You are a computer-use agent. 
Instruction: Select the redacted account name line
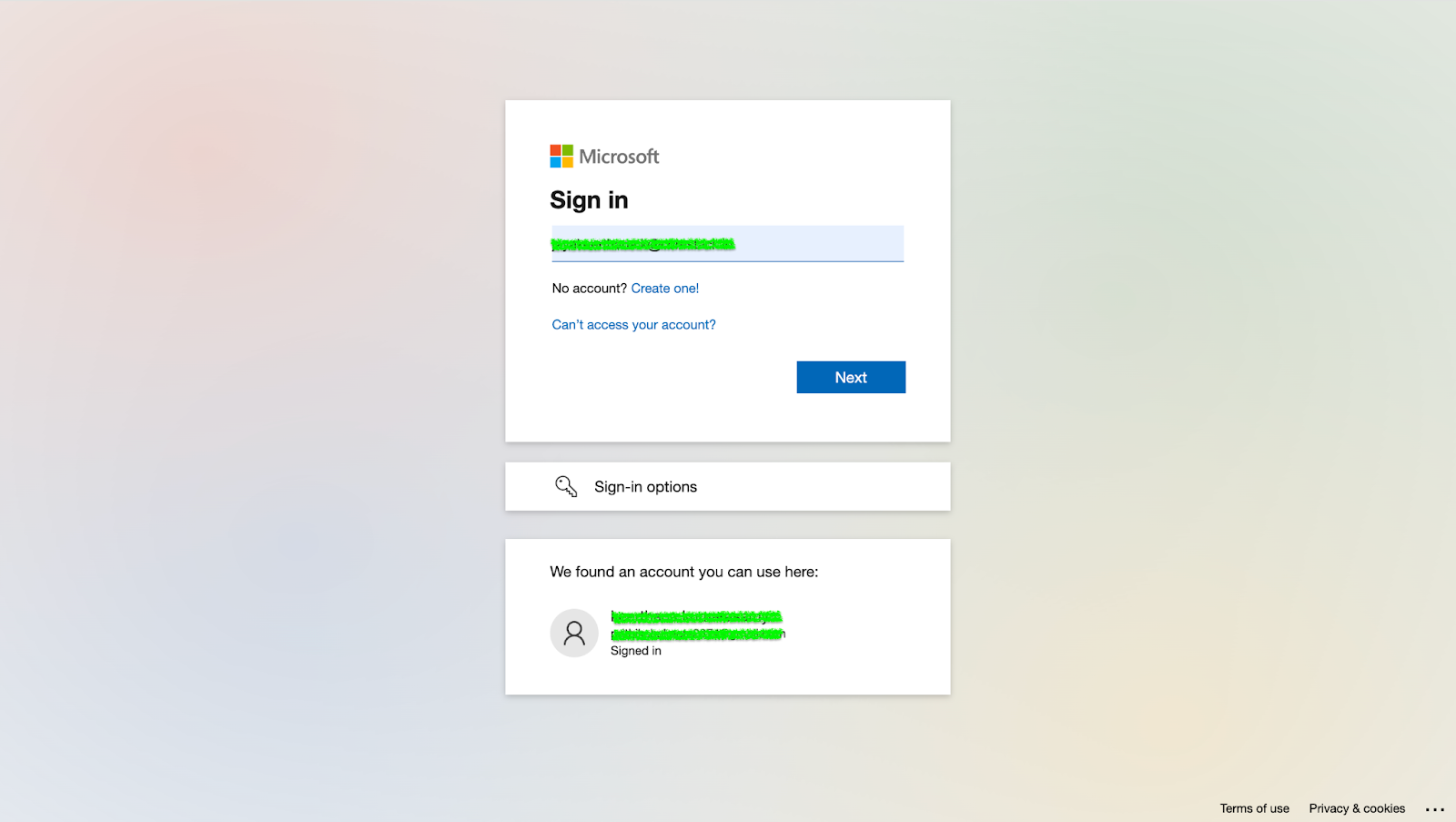pyautogui.click(x=696, y=617)
